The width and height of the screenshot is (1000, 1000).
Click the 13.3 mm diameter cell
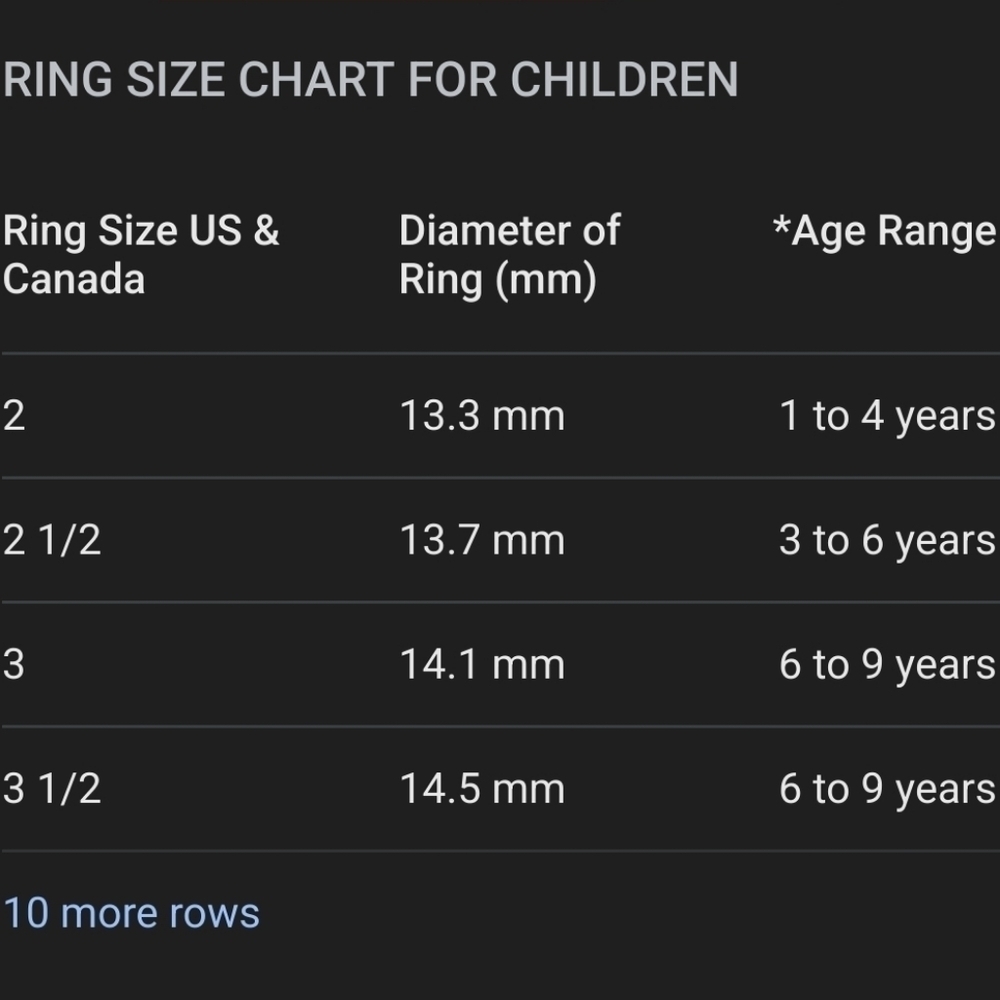tap(482, 416)
